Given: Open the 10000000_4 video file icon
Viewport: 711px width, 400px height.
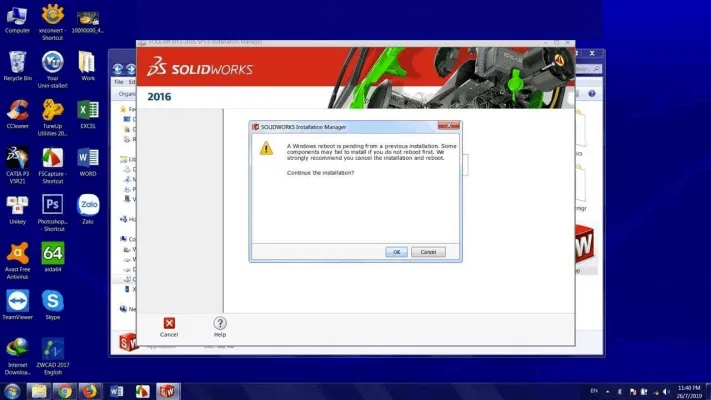Looking at the screenshot, I should (x=88, y=22).
